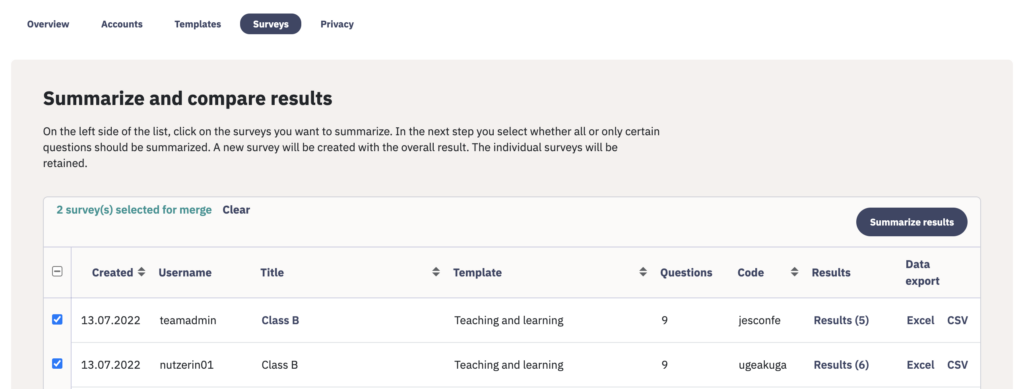
Task: Switch to the Accounts tab
Action: click(x=121, y=24)
